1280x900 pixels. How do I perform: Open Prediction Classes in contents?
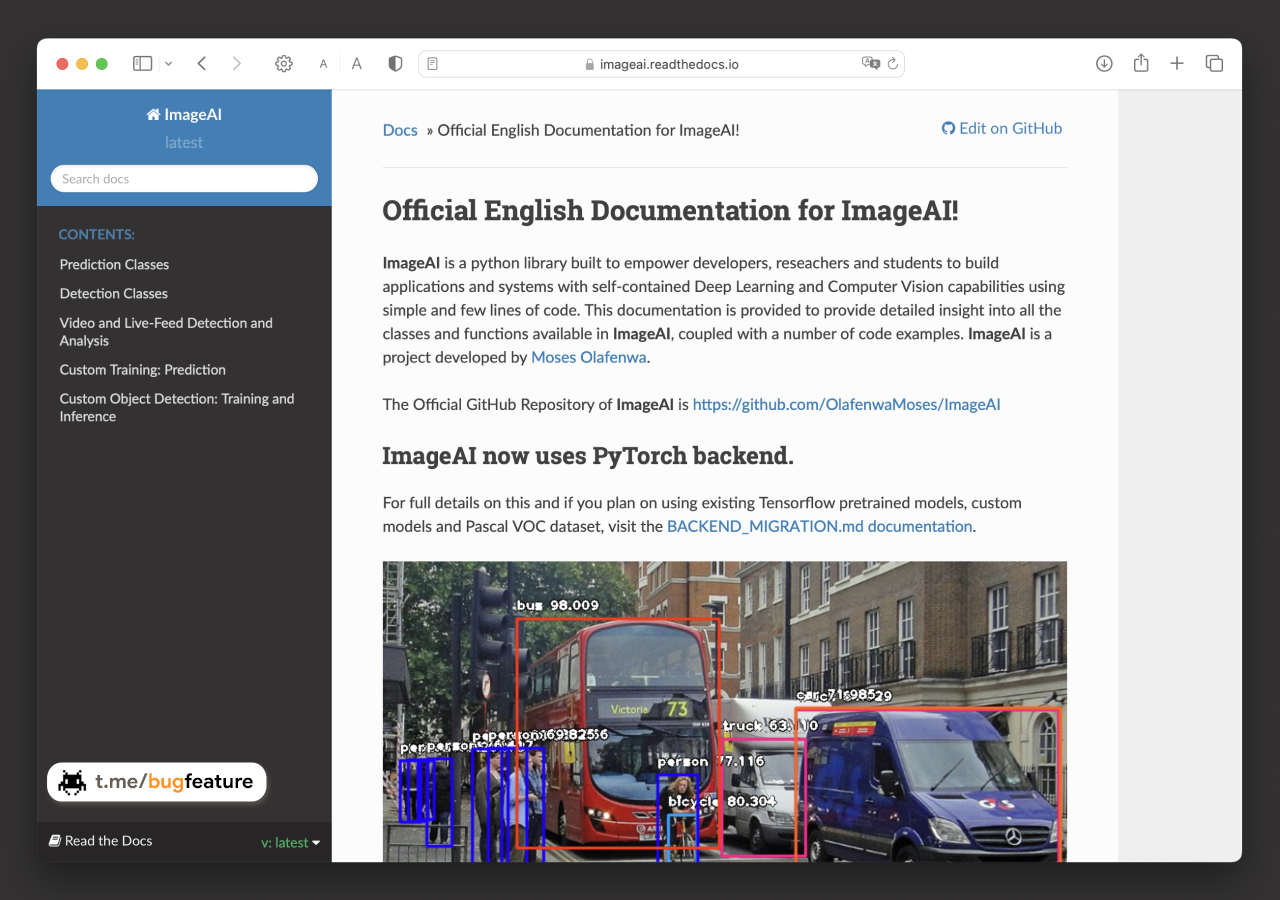(x=114, y=264)
